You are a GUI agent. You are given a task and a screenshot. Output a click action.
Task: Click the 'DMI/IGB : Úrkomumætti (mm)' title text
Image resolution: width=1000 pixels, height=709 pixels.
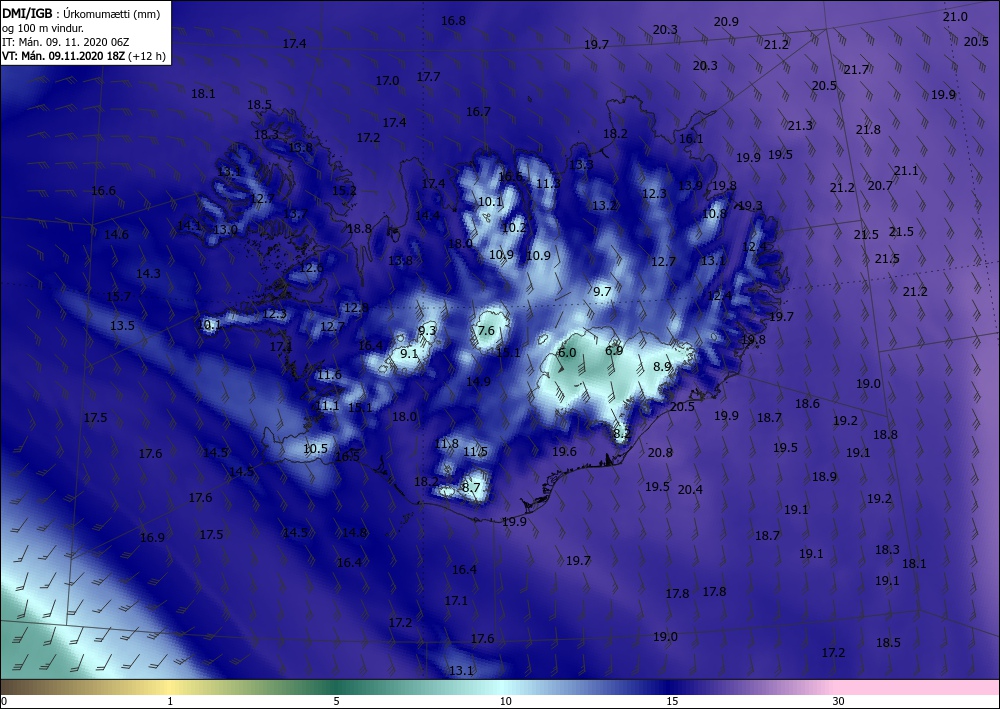[x=80, y=13]
